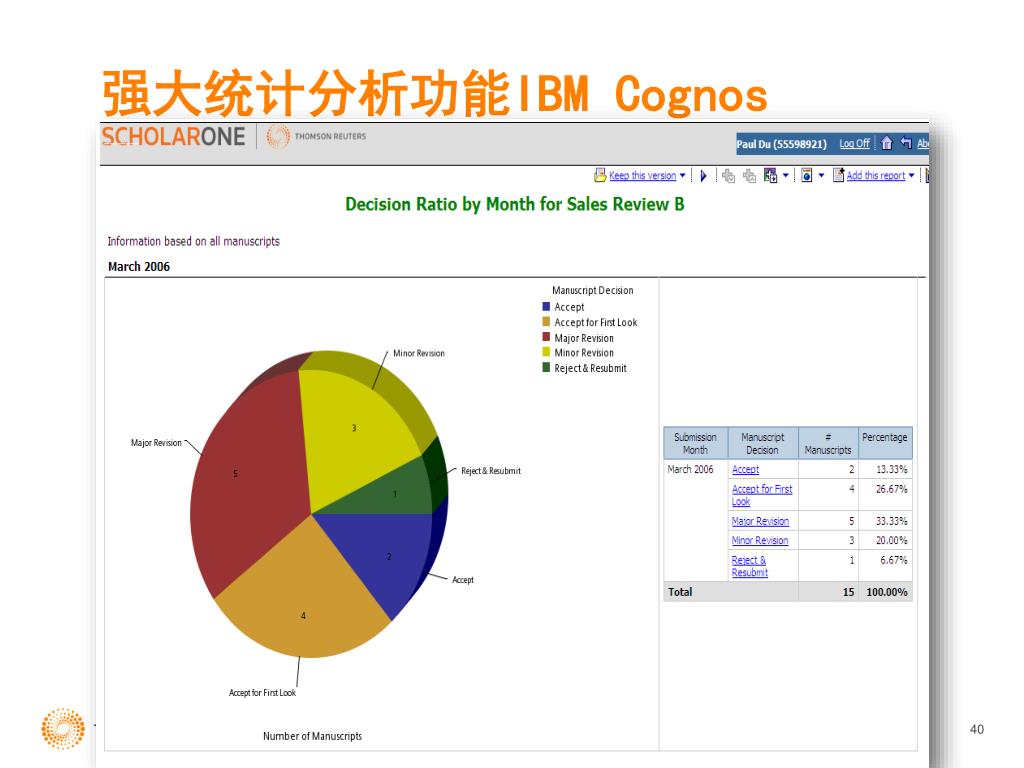Click the Total row label
Viewport: 1024px width, 768px height.
tap(680, 592)
